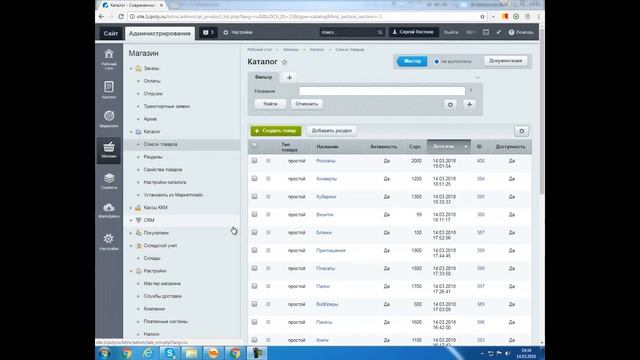Image resolution: width=640 pixels, height=360 pixels.
Task: Click the panel layout icon in top bar
Action: (486, 32)
